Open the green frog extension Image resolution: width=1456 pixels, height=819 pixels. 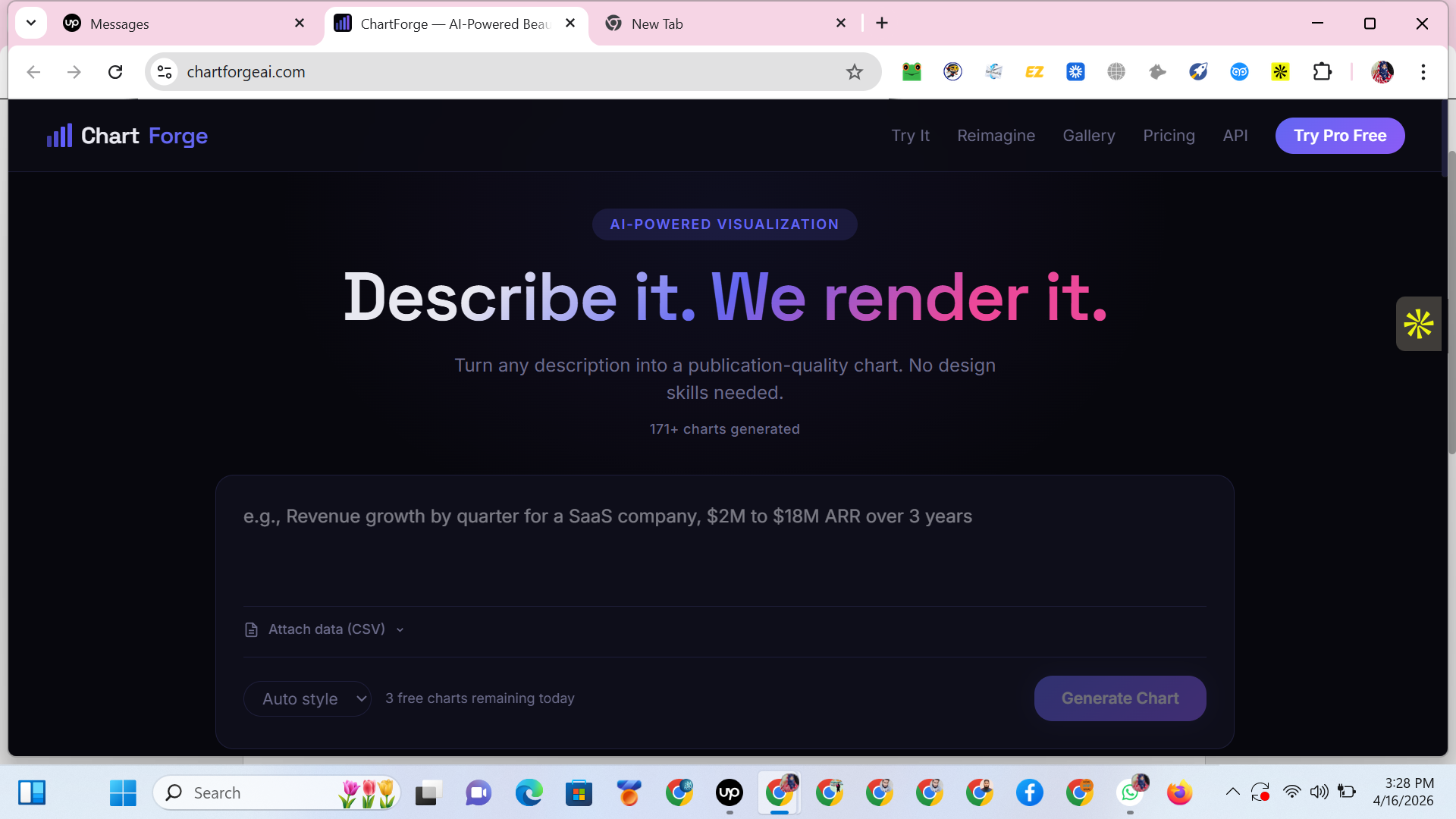(912, 72)
